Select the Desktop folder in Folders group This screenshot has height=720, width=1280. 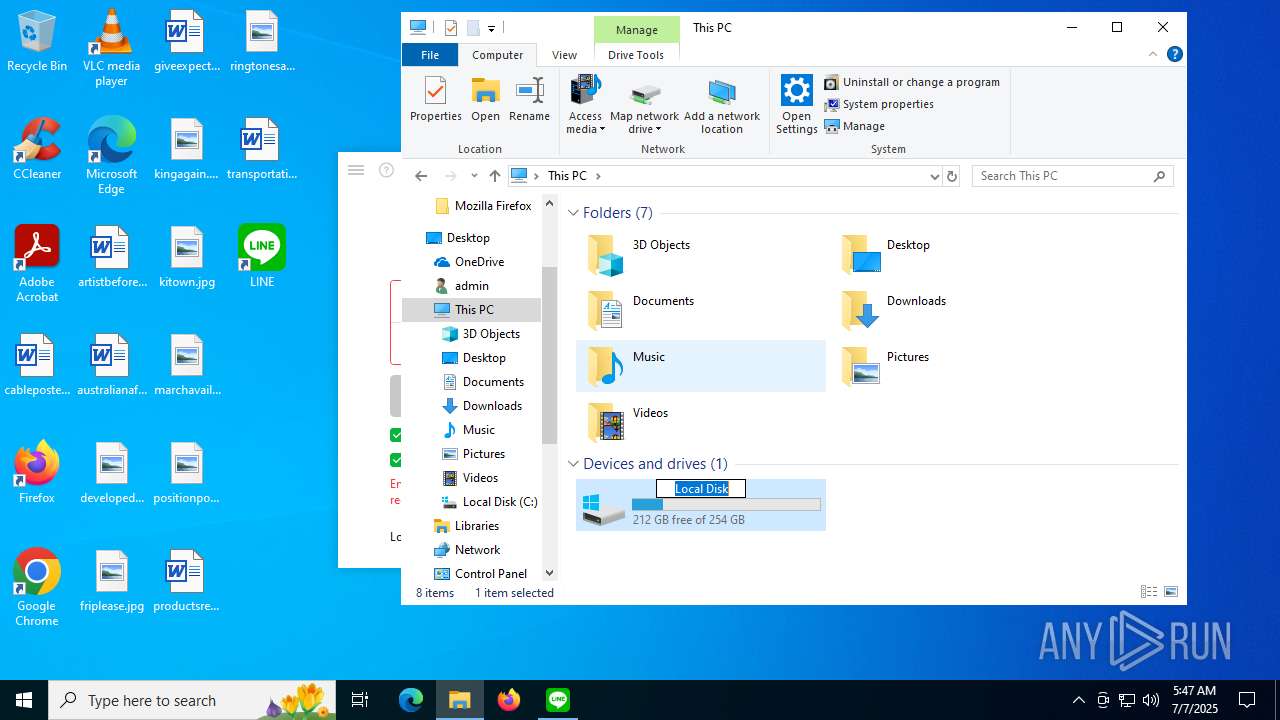[860, 256]
